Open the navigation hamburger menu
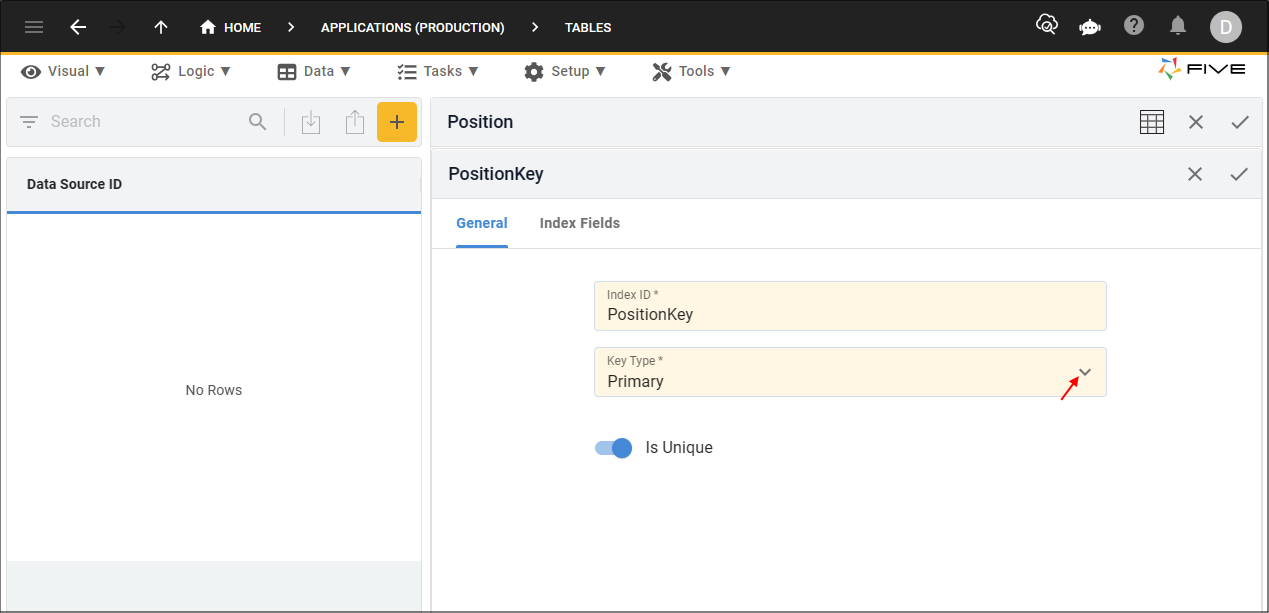The image size is (1269, 613). pyautogui.click(x=33, y=27)
